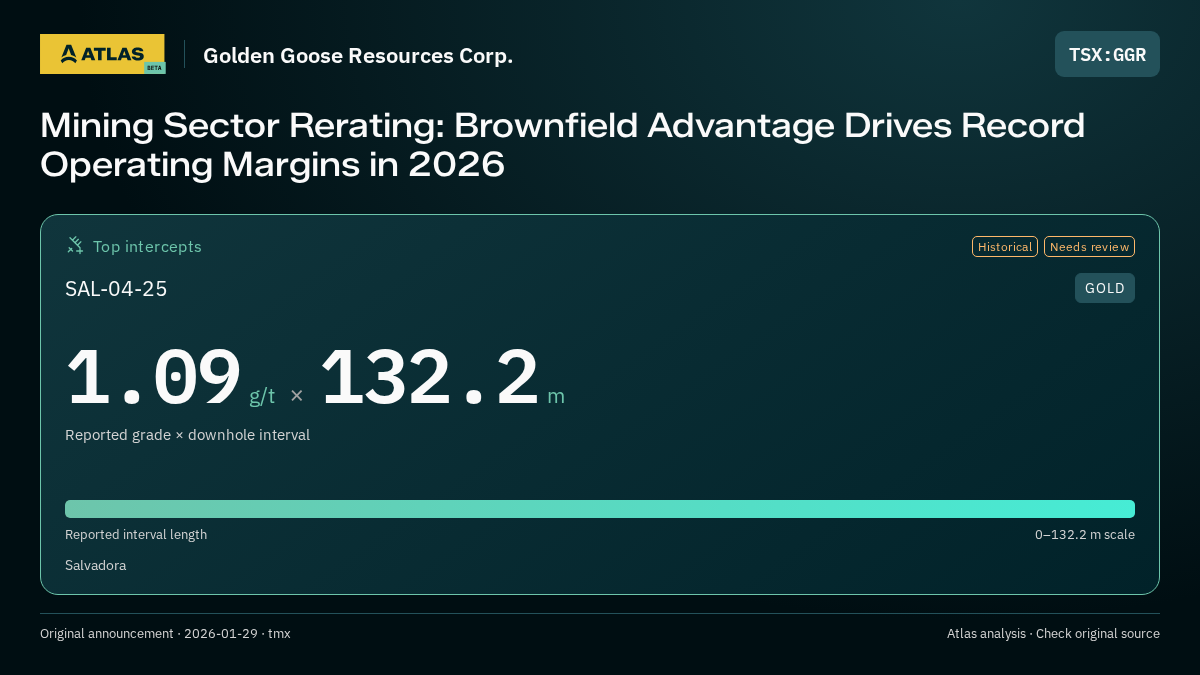Select Reported grade × downhole interval caption
The width and height of the screenshot is (1200, 675).
point(187,435)
